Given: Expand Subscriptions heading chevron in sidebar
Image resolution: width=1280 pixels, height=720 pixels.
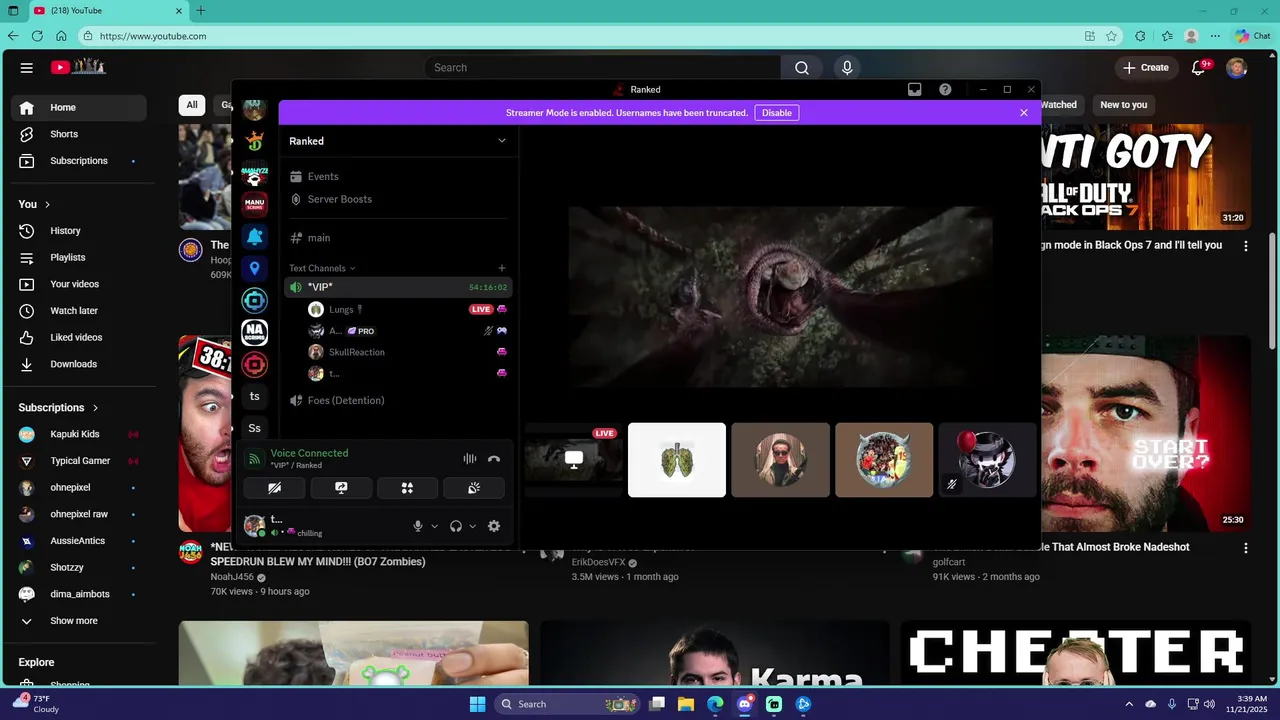Looking at the screenshot, I should [x=96, y=408].
